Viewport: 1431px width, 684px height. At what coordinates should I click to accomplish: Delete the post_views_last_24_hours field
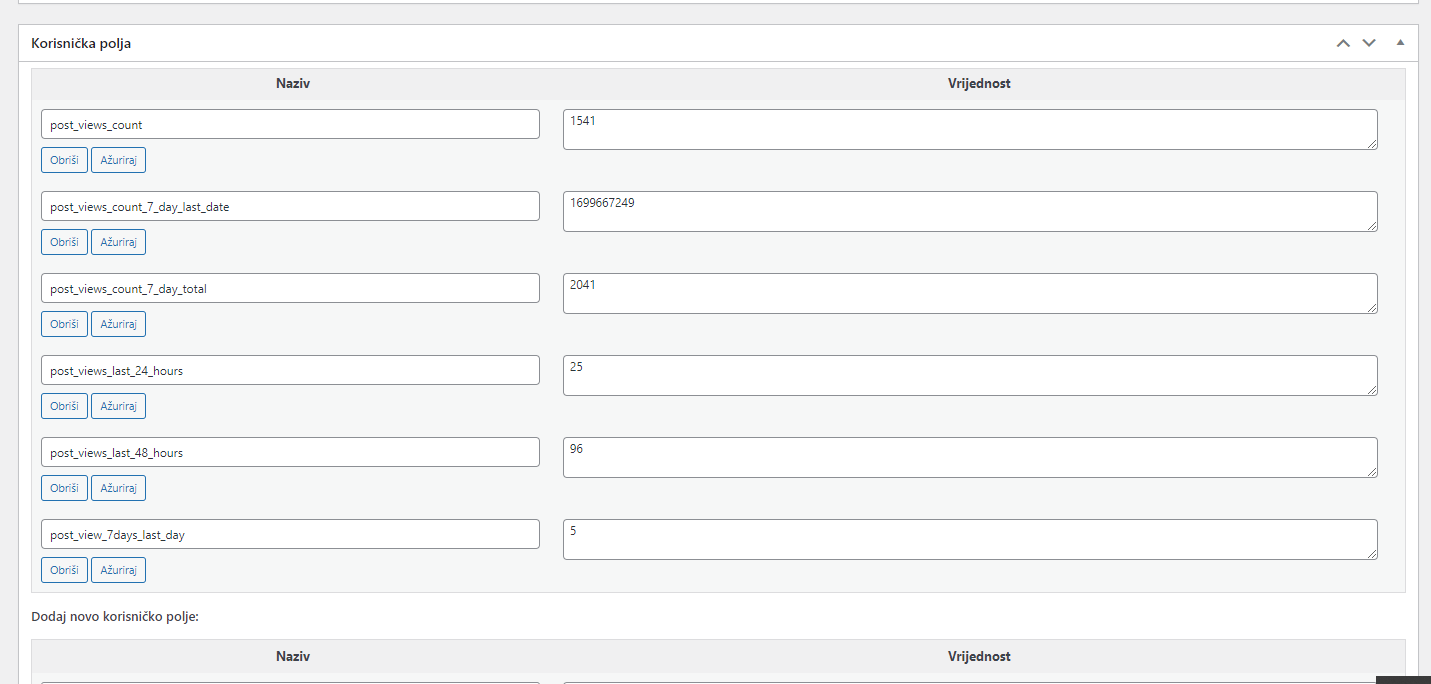(x=64, y=406)
